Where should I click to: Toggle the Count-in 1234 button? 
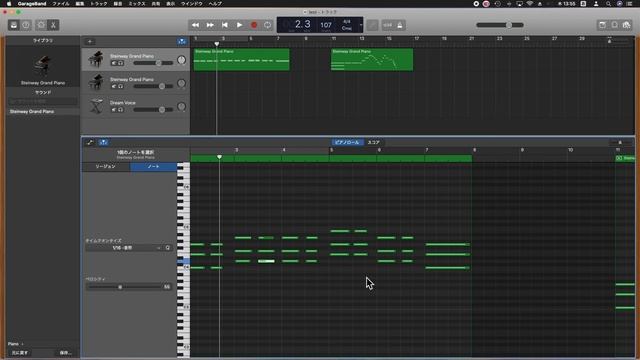click(x=387, y=25)
